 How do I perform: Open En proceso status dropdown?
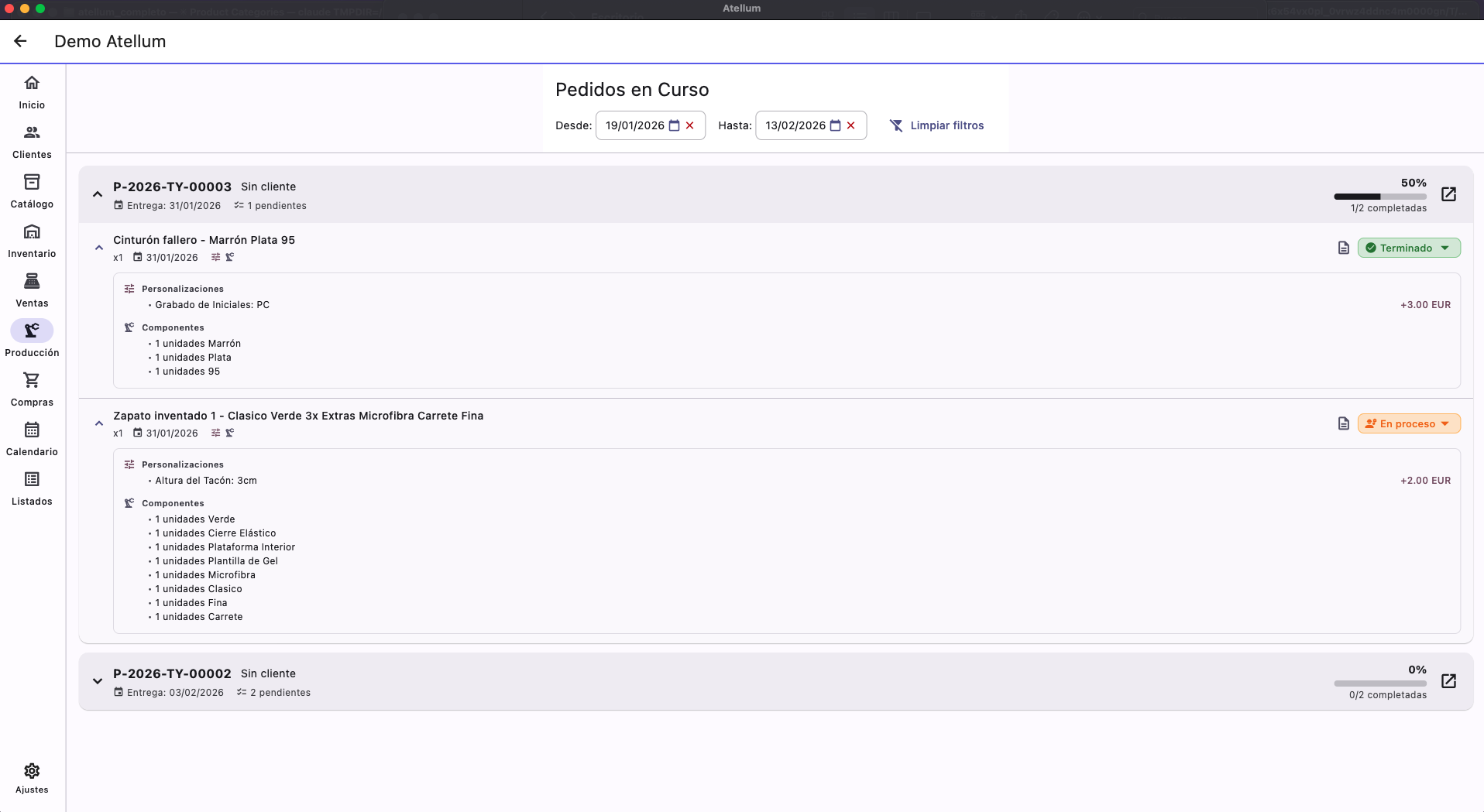coord(1409,423)
